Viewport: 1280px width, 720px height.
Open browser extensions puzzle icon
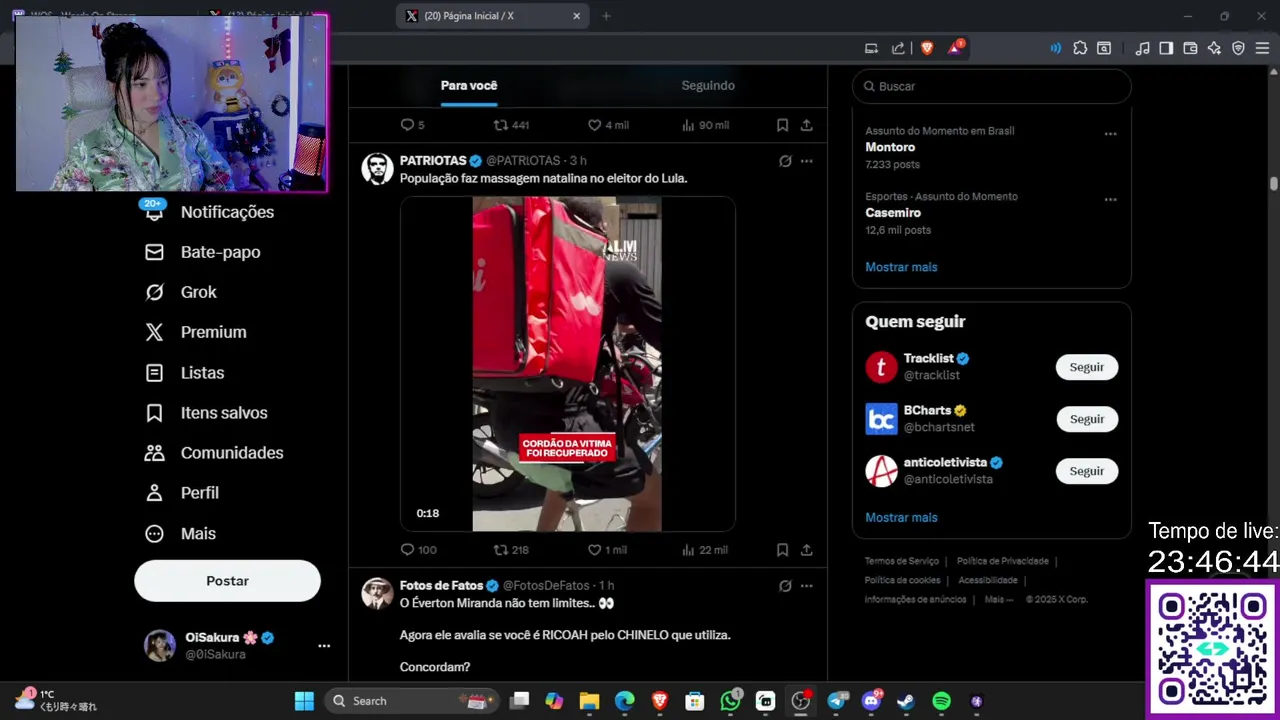point(1080,47)
